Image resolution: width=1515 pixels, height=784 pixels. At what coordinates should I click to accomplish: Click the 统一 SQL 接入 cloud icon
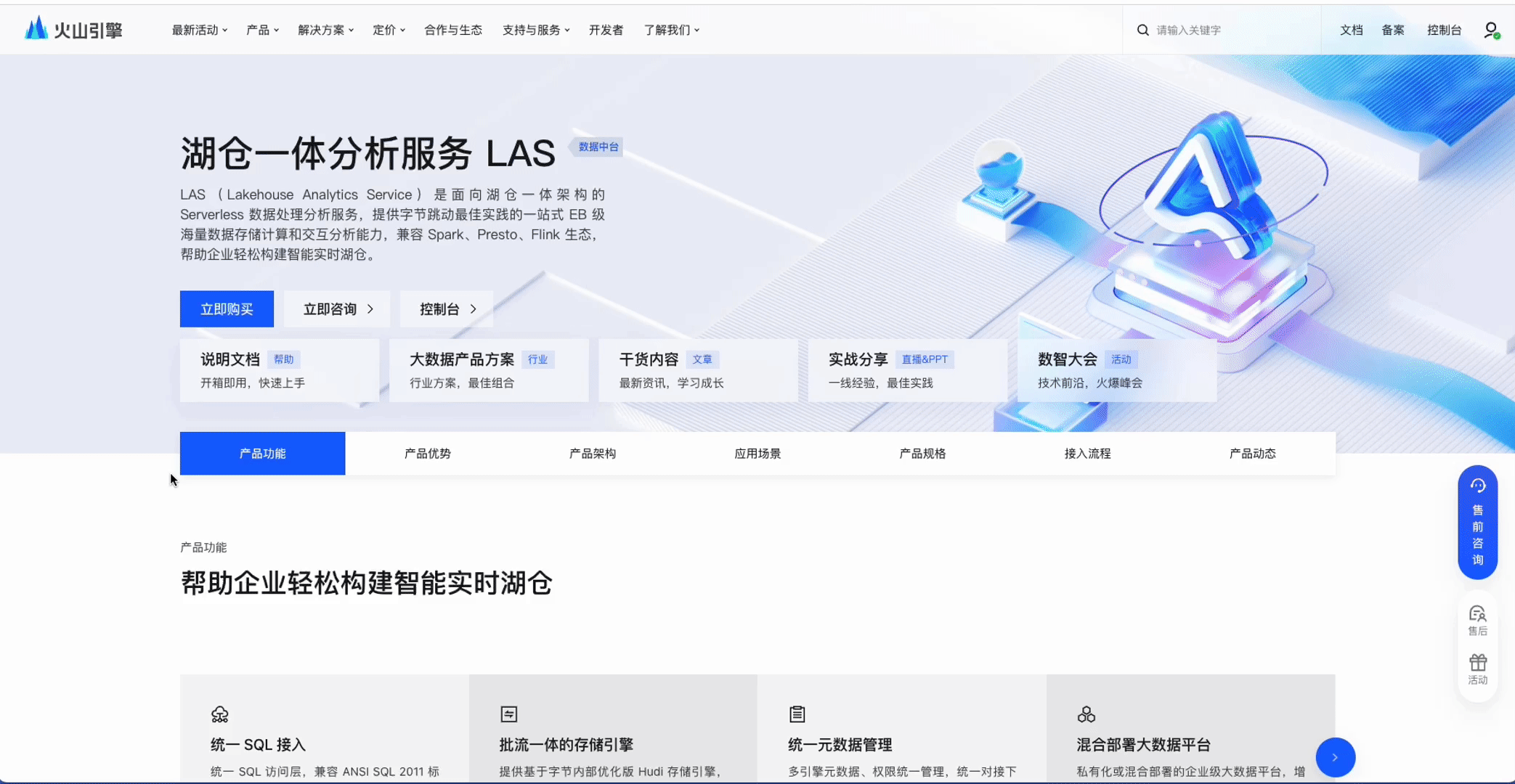(219, 714)
